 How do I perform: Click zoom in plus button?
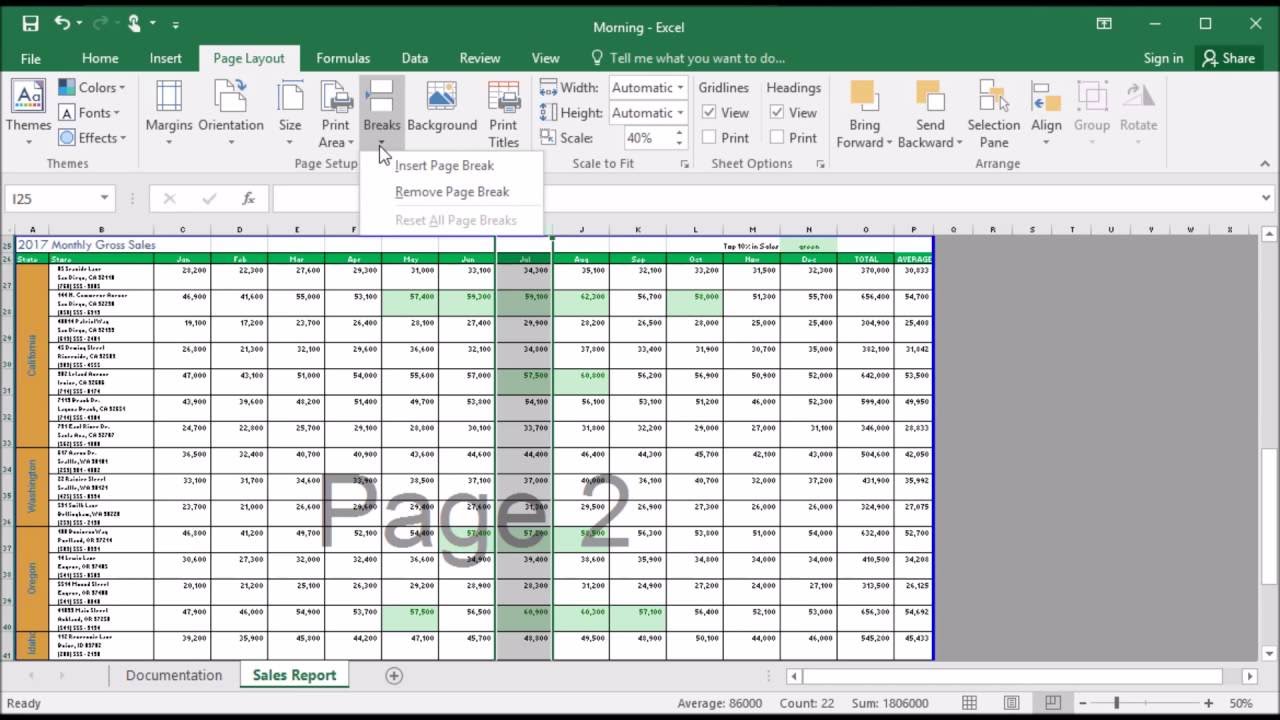click(1209, 704)
